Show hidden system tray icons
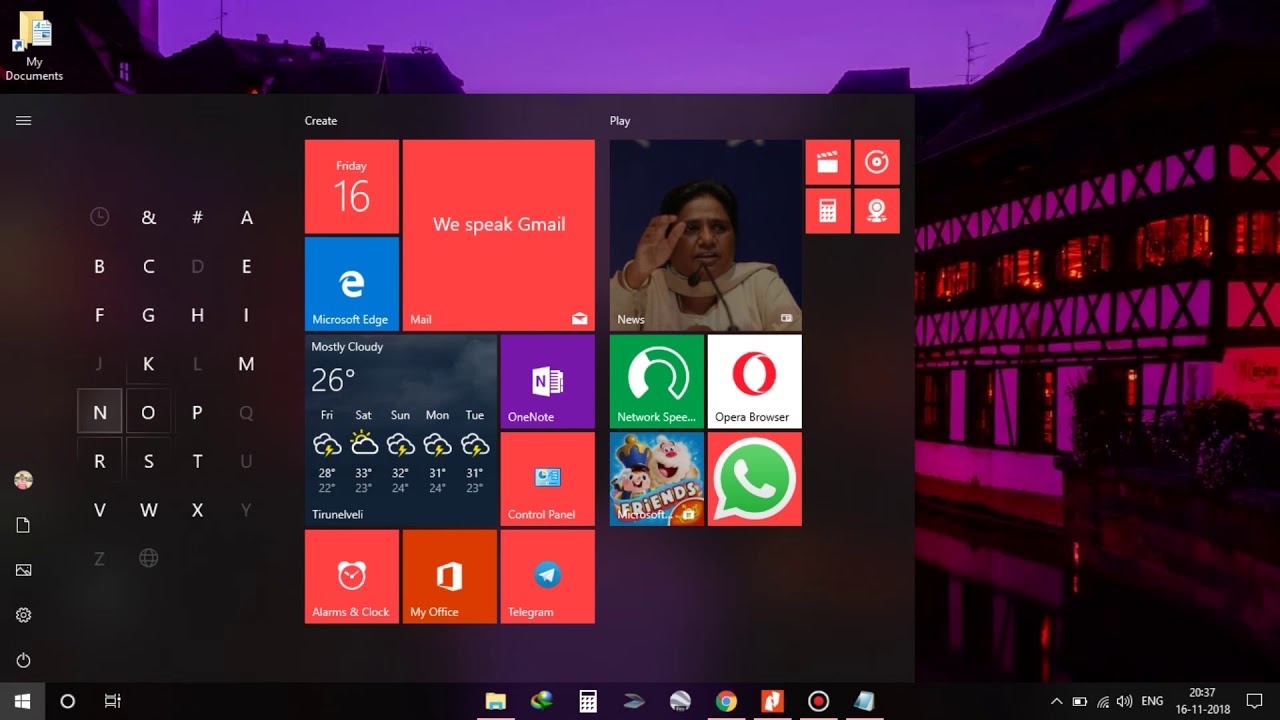 1057,701
